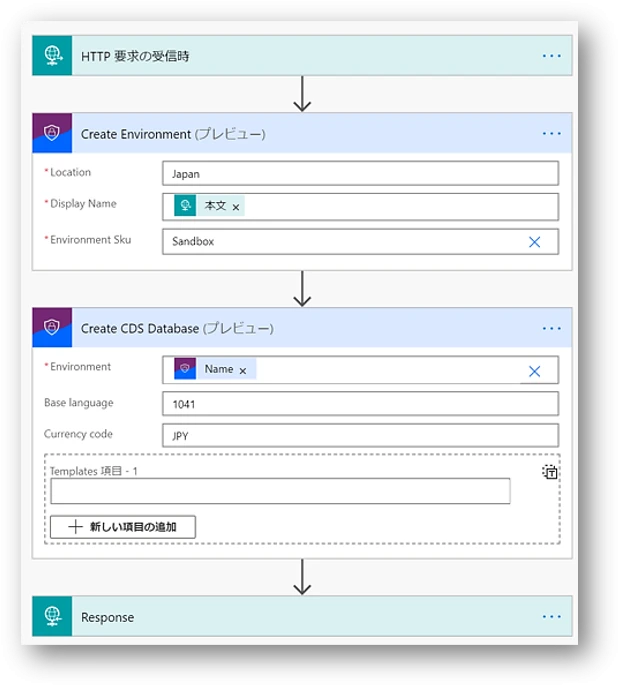Click the Create CDS Database shield icon
The width and height of the screenshot is (619, 686).
pyautogui.click(x=52, y=328)
